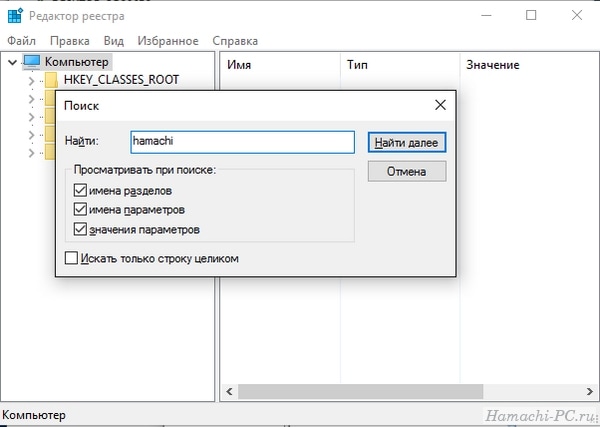Click the Найти далее button

click(407, 143)
